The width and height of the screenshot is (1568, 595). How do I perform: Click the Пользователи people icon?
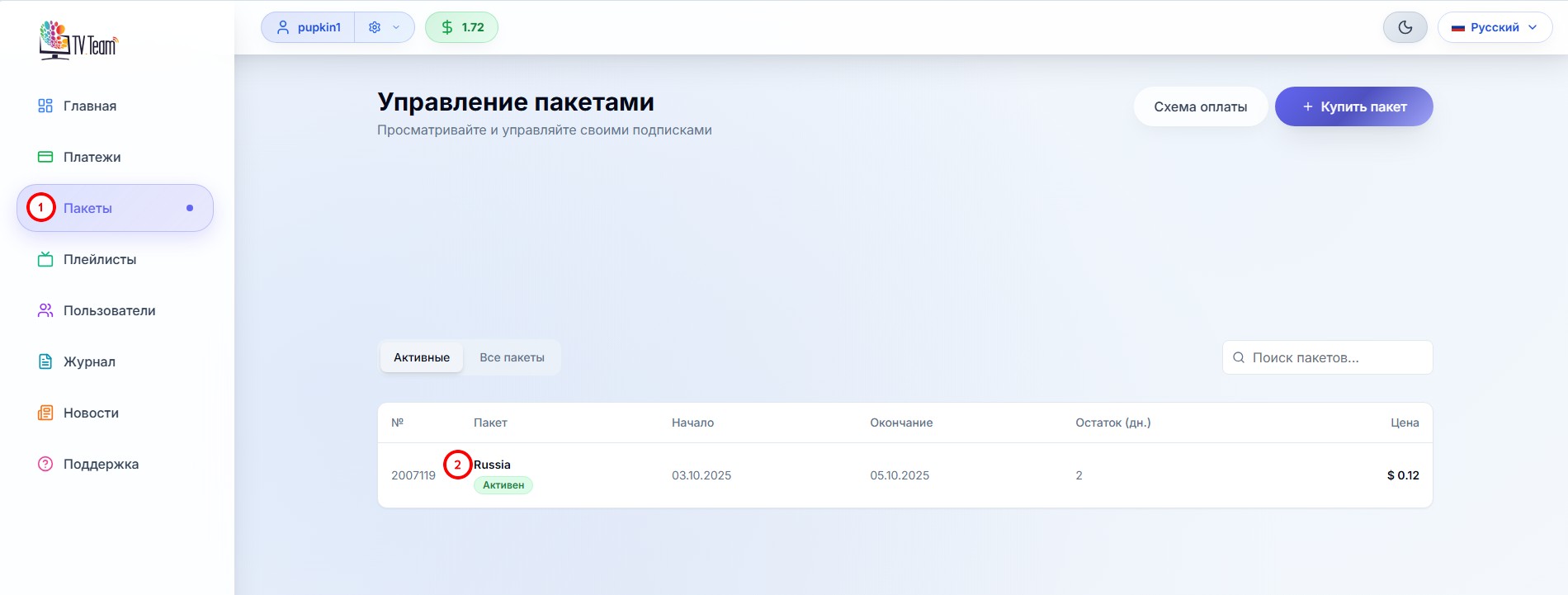pyautogui.click(x=45, y=310)
